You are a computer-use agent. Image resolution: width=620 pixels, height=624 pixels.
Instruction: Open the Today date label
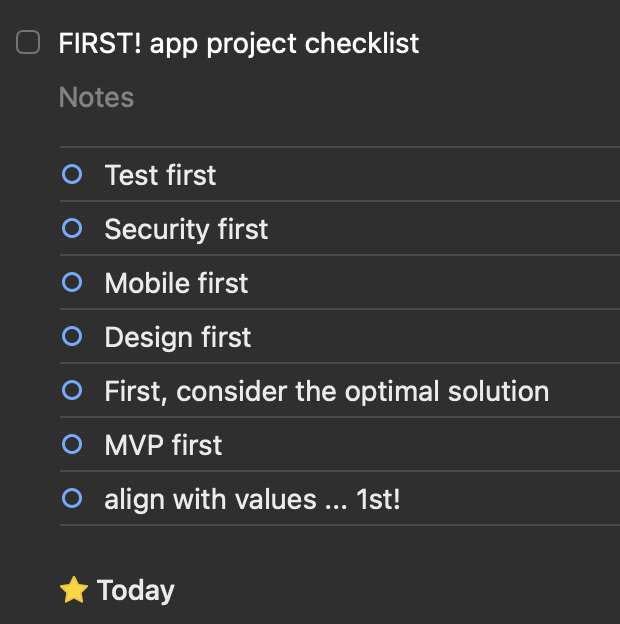pos(136,591)
